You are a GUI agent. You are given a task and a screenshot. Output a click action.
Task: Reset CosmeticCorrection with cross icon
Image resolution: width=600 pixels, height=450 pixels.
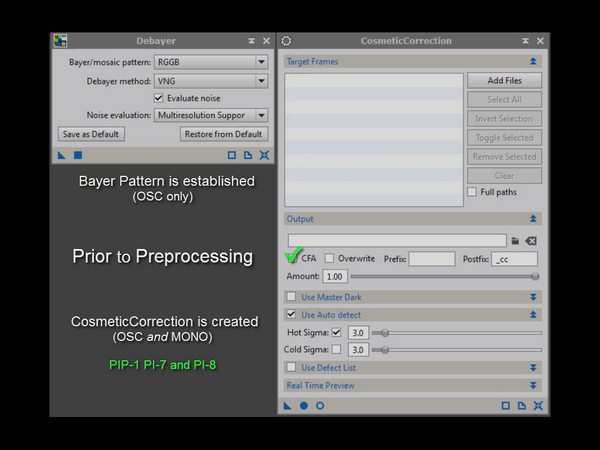point(538,406)
